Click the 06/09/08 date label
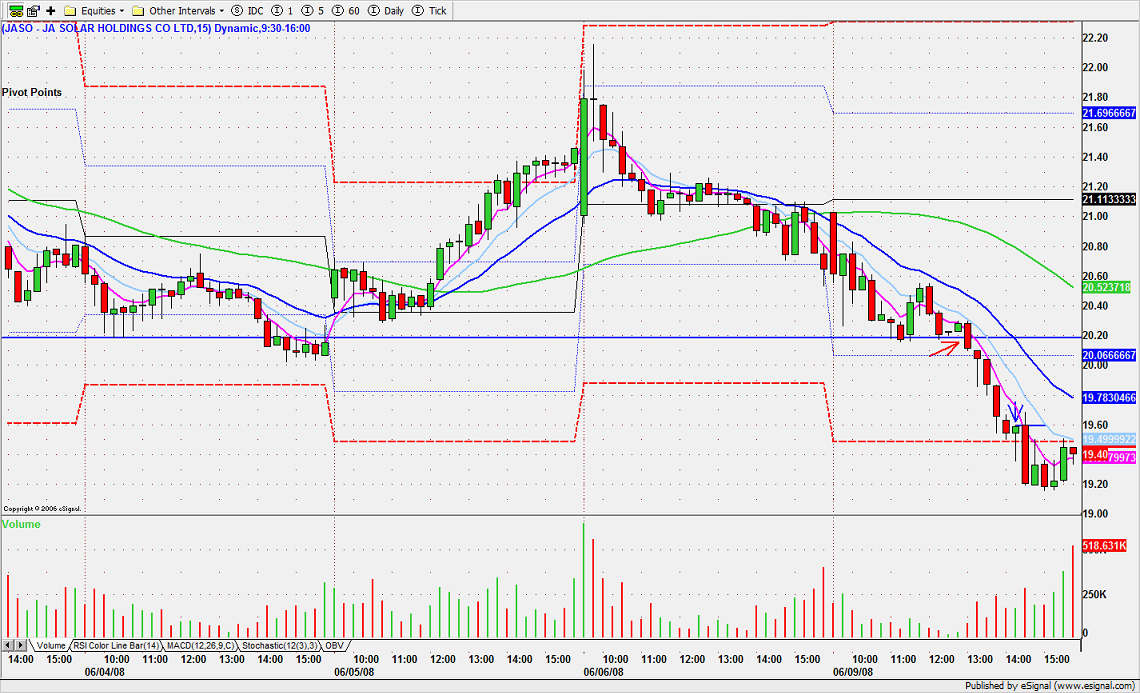Viewport: 1140px width, 693px height. [853, 672]
